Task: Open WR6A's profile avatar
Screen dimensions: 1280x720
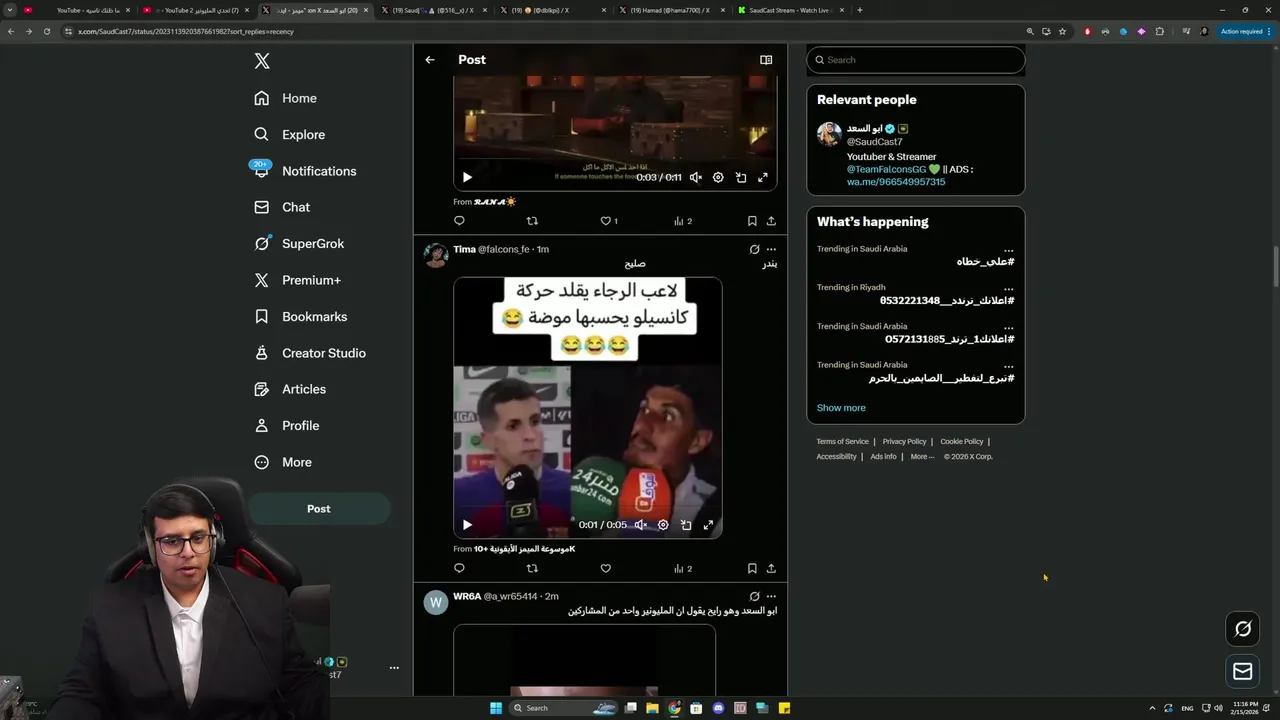Action: [436, 602]
